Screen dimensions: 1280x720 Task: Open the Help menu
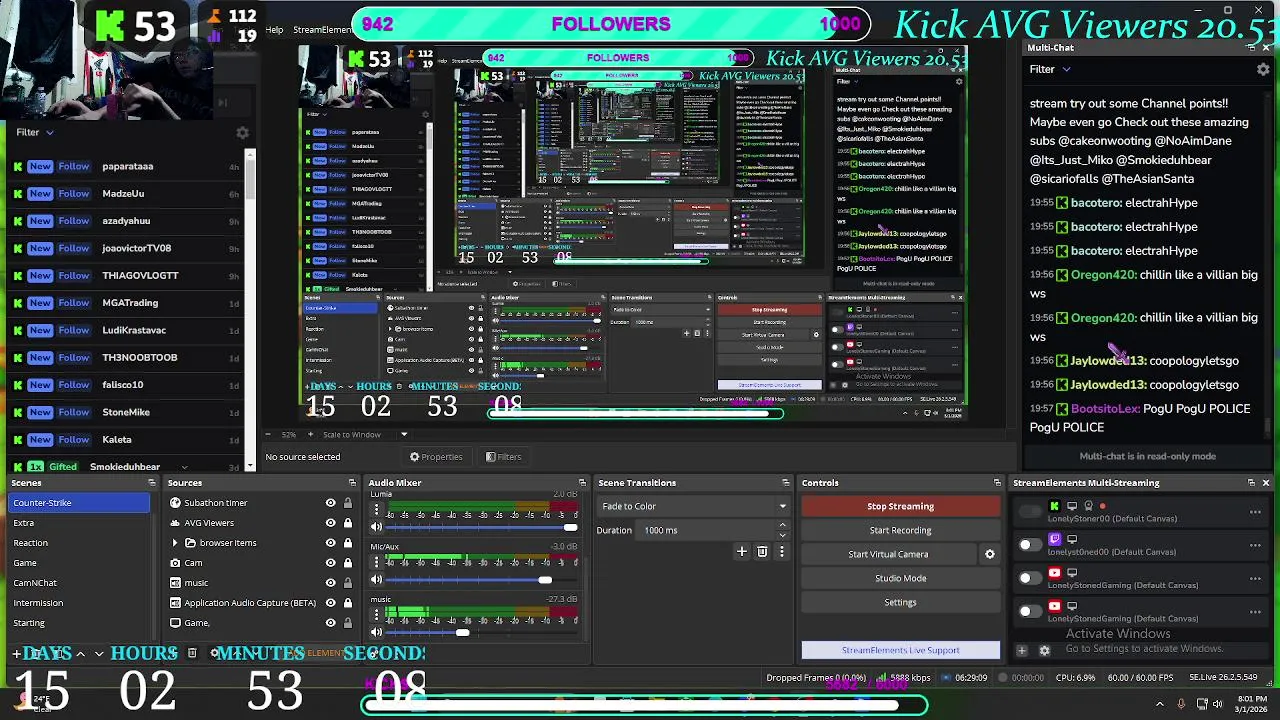coord(274,30)
